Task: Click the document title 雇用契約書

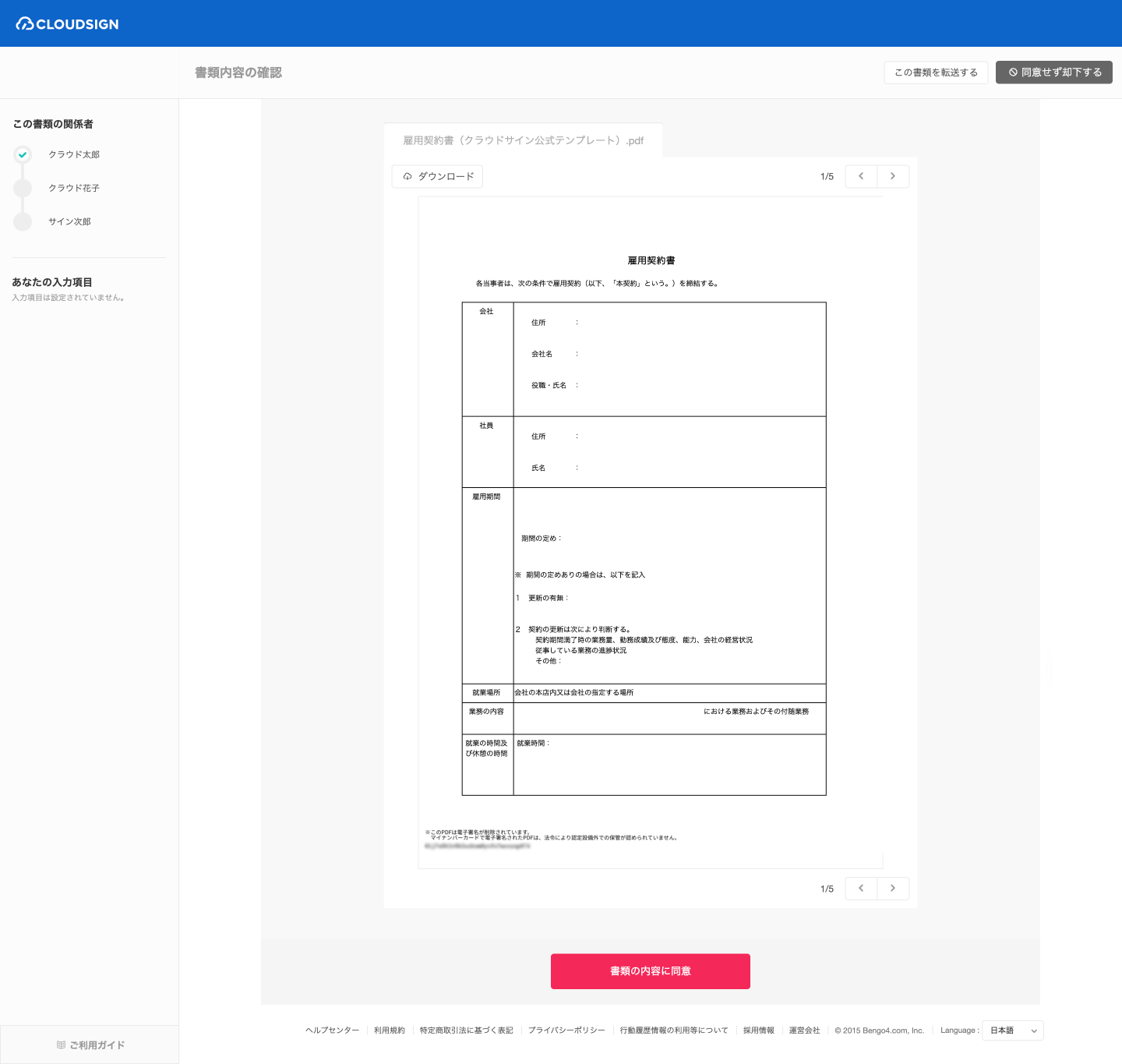Action: point(651,260)
